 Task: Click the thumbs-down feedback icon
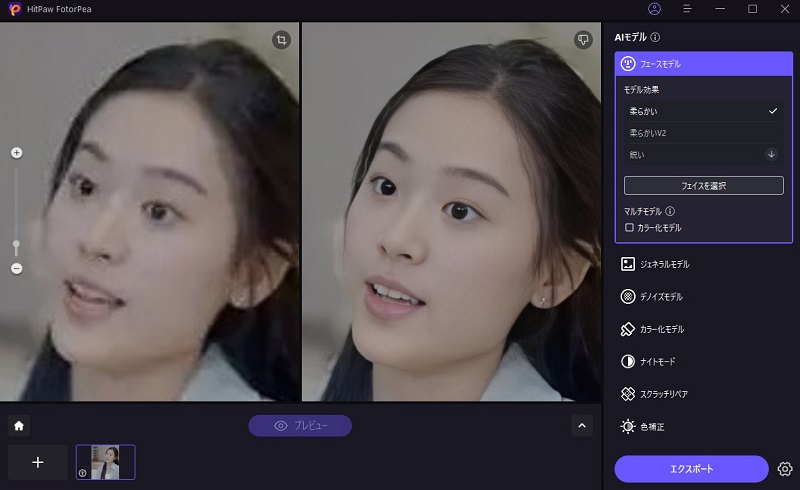click(583, 40)
